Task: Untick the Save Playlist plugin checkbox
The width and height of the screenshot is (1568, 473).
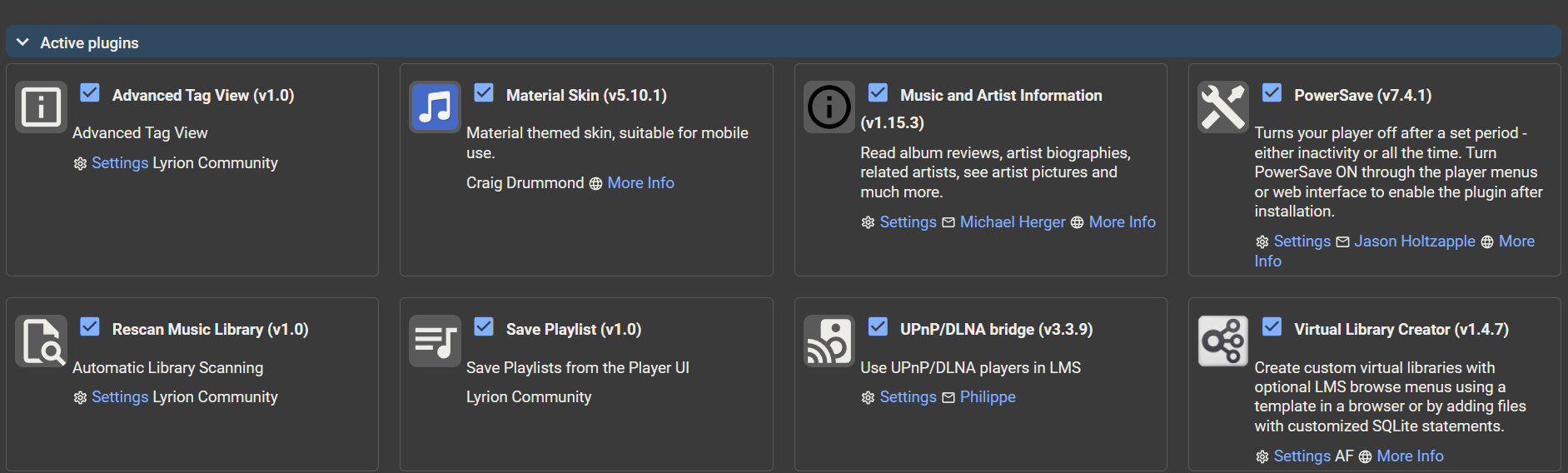Action: (x=484, y=326)
